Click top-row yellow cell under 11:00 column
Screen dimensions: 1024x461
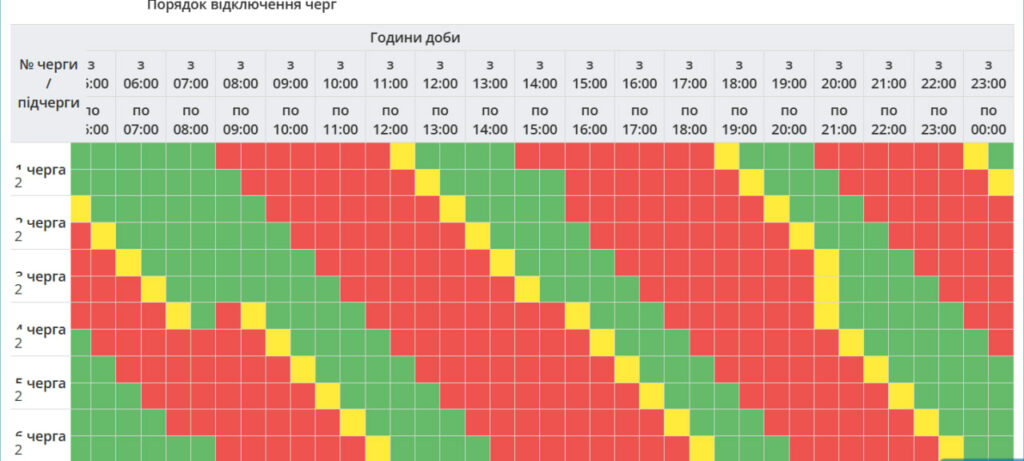[402, 156]
